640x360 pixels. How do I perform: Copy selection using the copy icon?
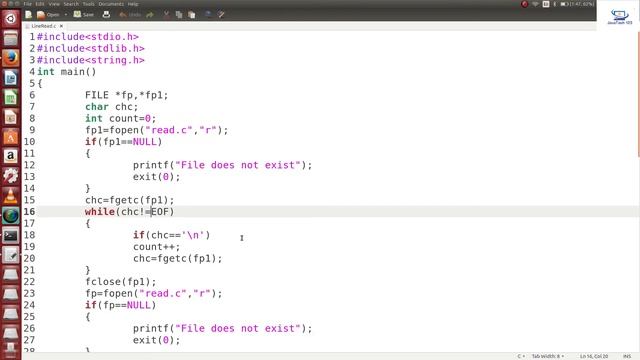click(179, 15)
